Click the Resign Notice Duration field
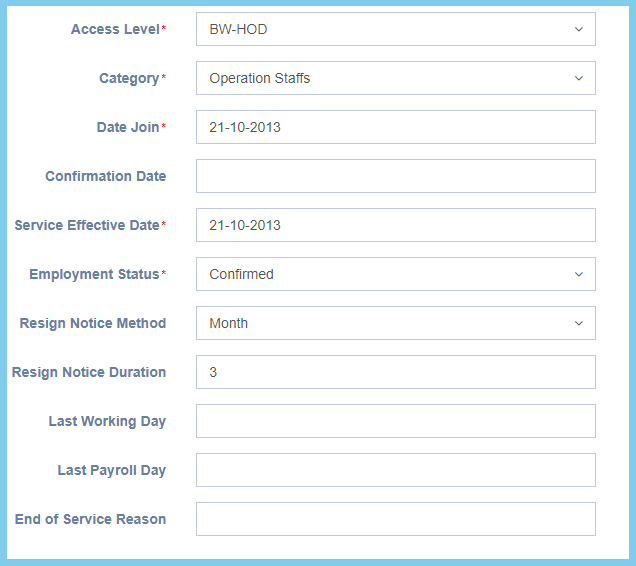 [x=395, y=372]
